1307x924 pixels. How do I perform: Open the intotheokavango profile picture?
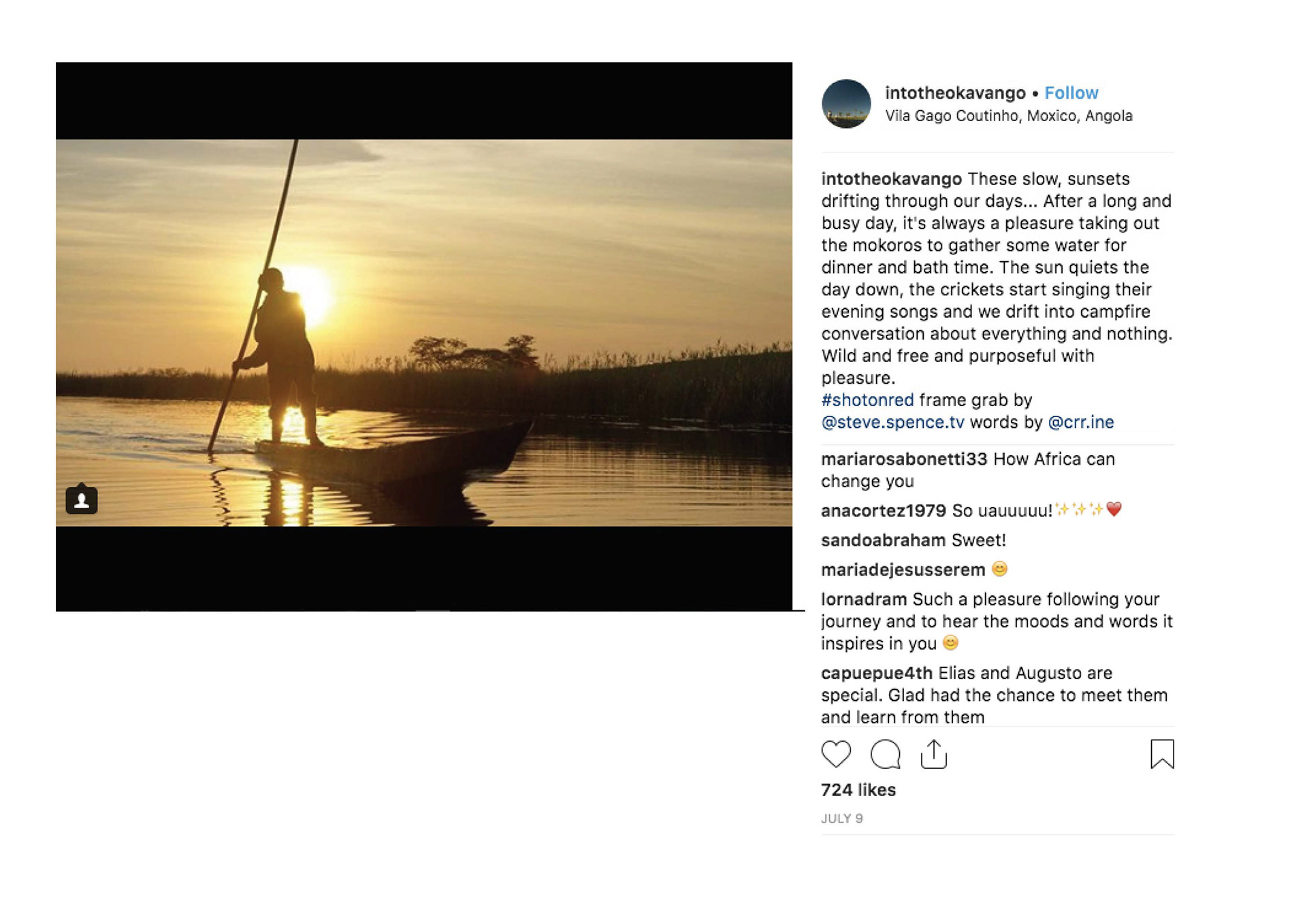(x=846, y=104)
